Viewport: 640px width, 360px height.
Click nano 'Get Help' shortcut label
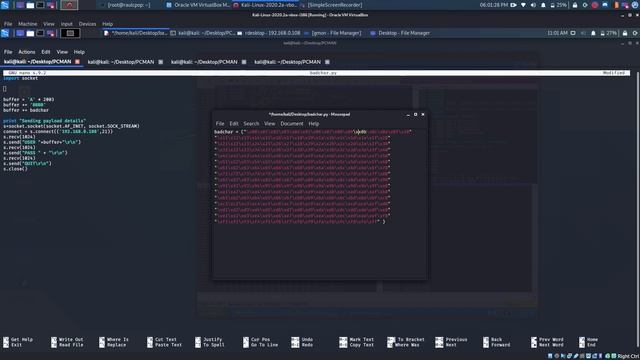pos(22,340)
